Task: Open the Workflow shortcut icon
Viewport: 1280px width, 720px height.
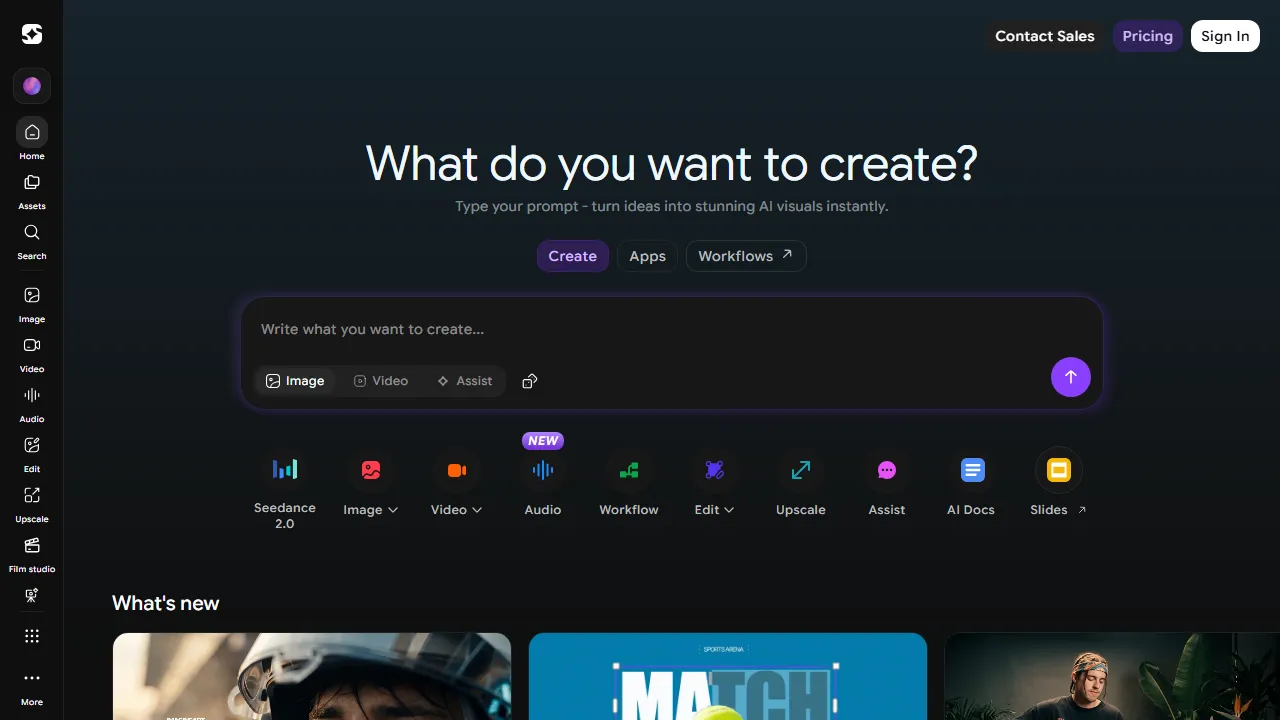Action: coord(629,470)
